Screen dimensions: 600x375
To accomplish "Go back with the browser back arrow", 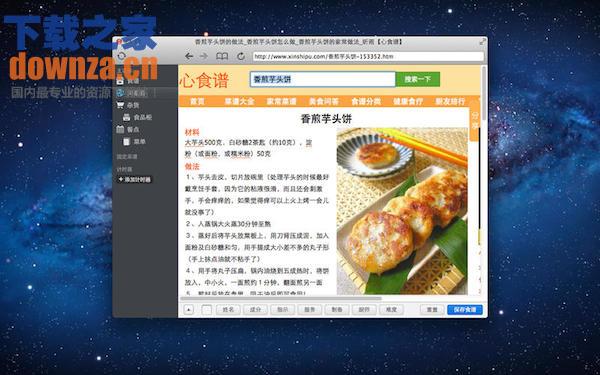I will [x=189, y=56].
